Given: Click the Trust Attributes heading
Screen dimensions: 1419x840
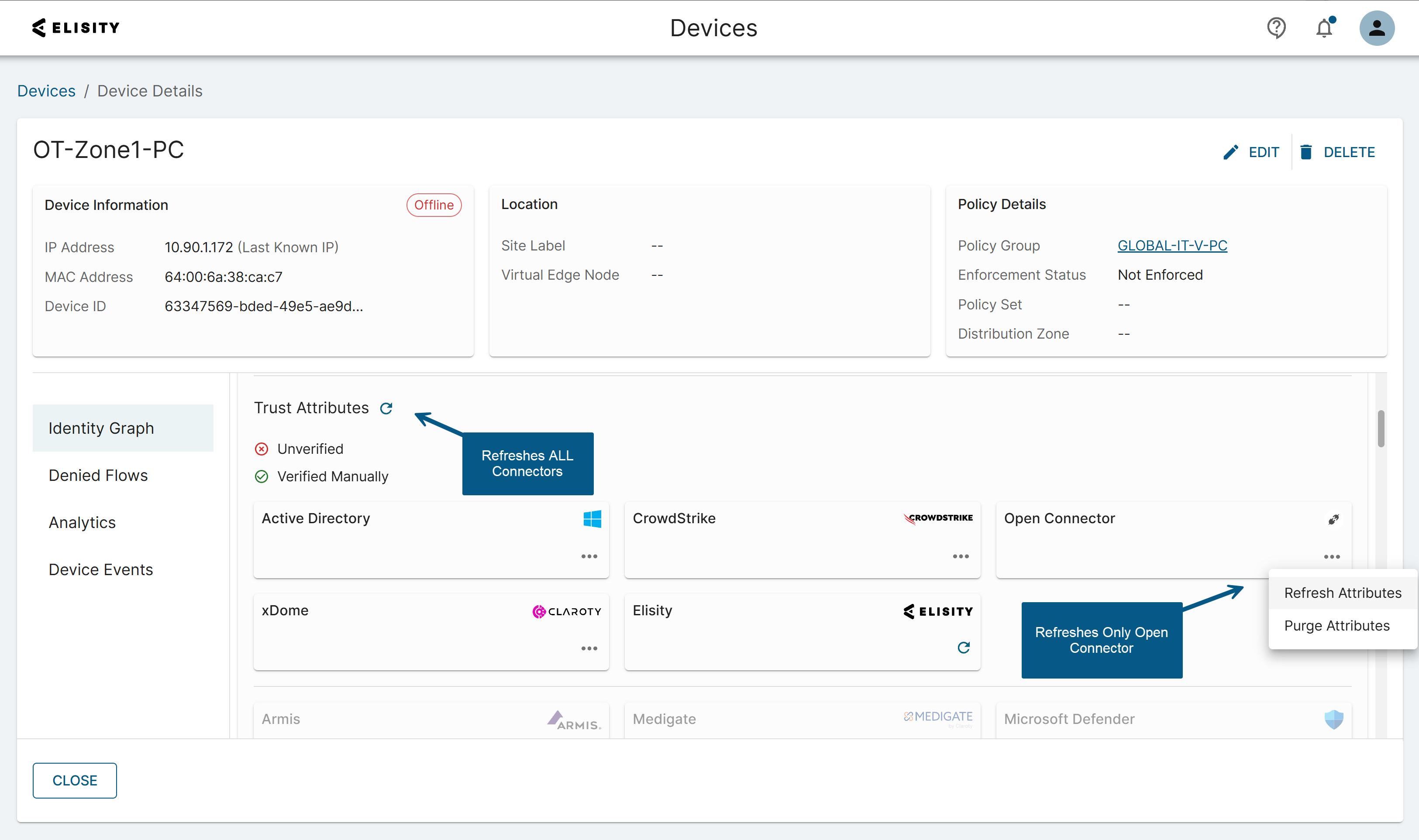Looking at the screenshot, I should [x=311, y=408].
